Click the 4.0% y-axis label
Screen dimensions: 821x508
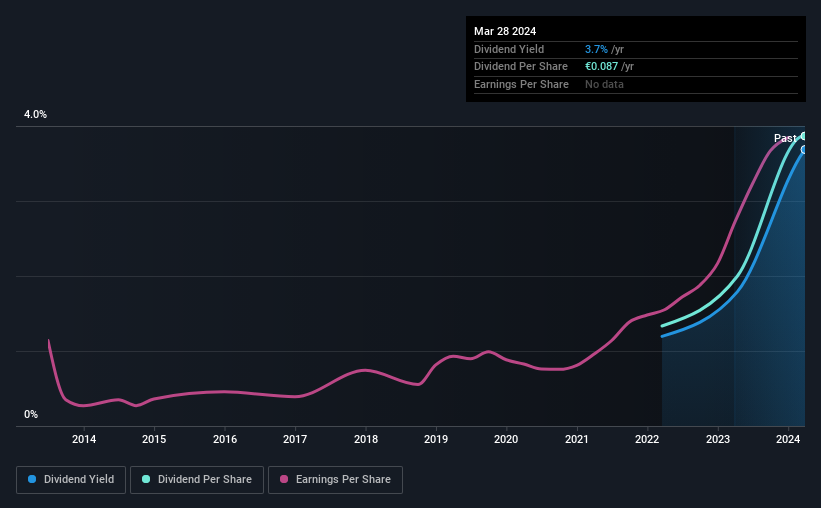point(36,115)
